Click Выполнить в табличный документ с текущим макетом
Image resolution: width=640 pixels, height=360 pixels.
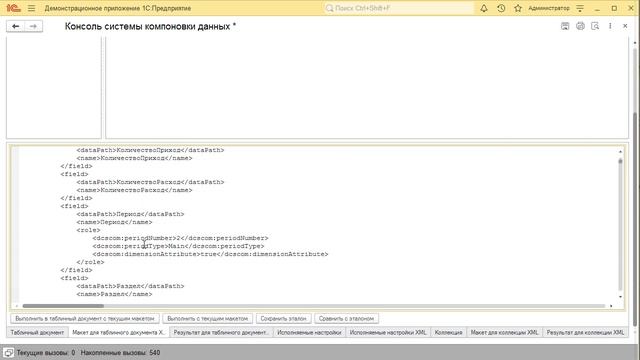point(85,318)
